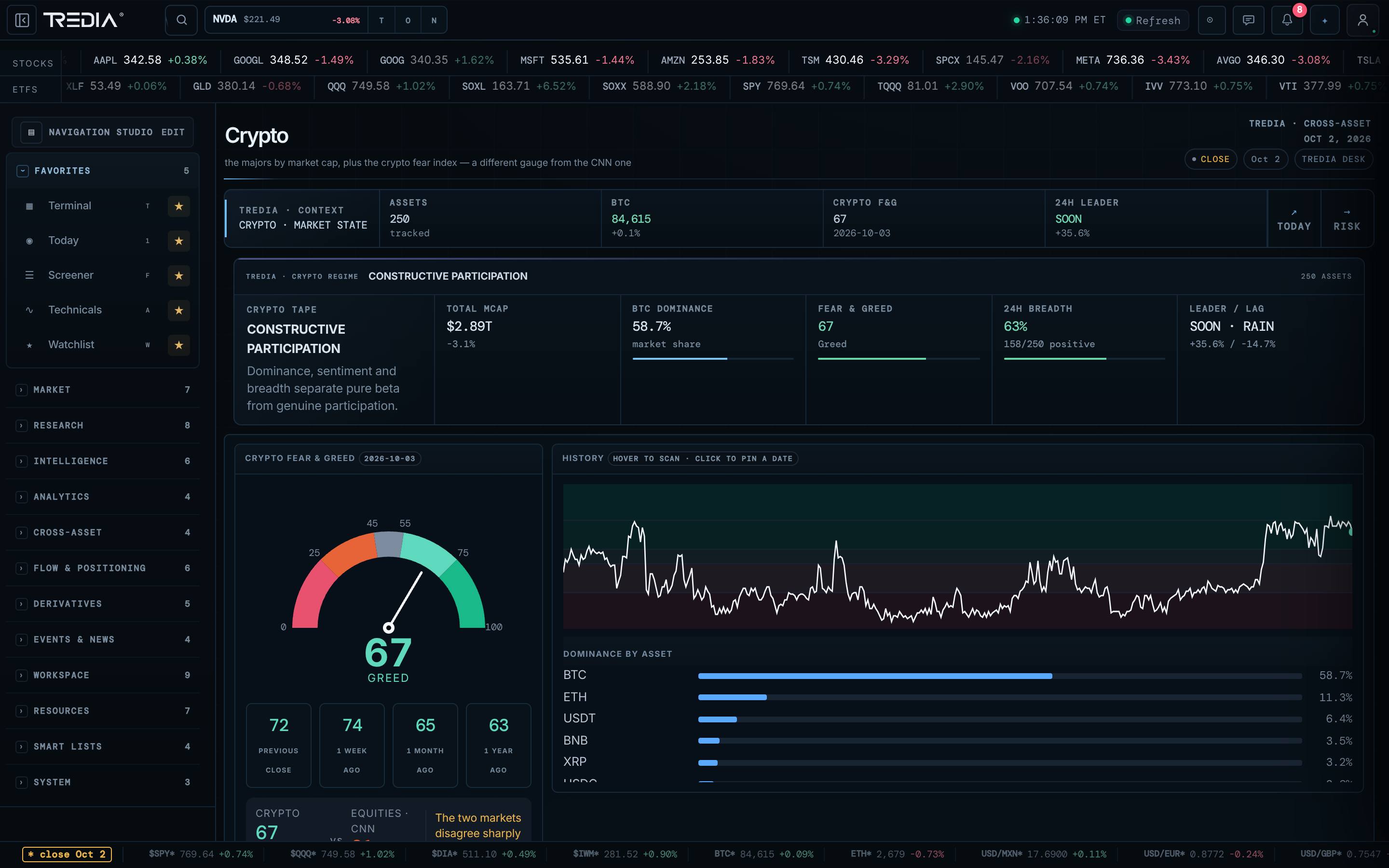Open the search icon
1389x868 pixels.
(x=181, y=20)
